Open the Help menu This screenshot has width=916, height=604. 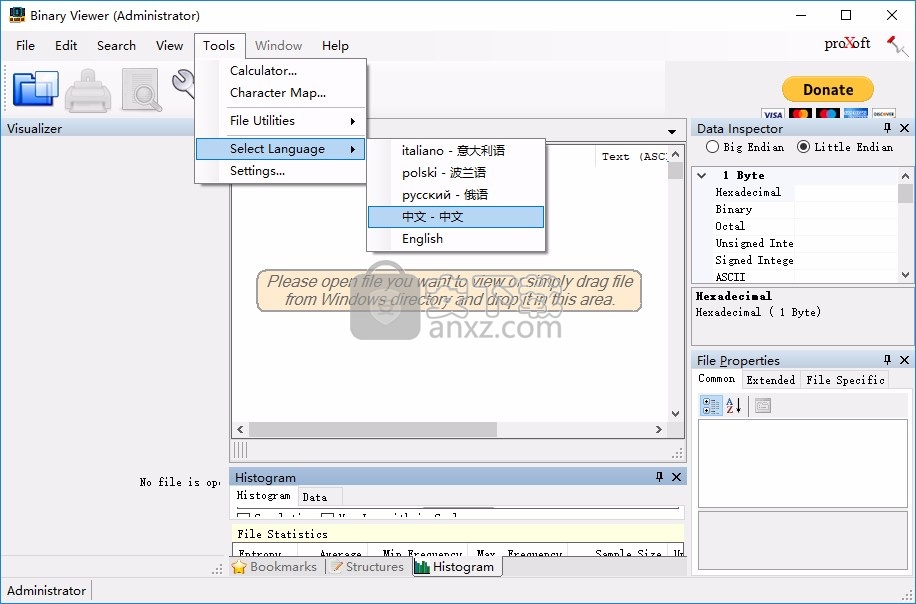(335, 46)
